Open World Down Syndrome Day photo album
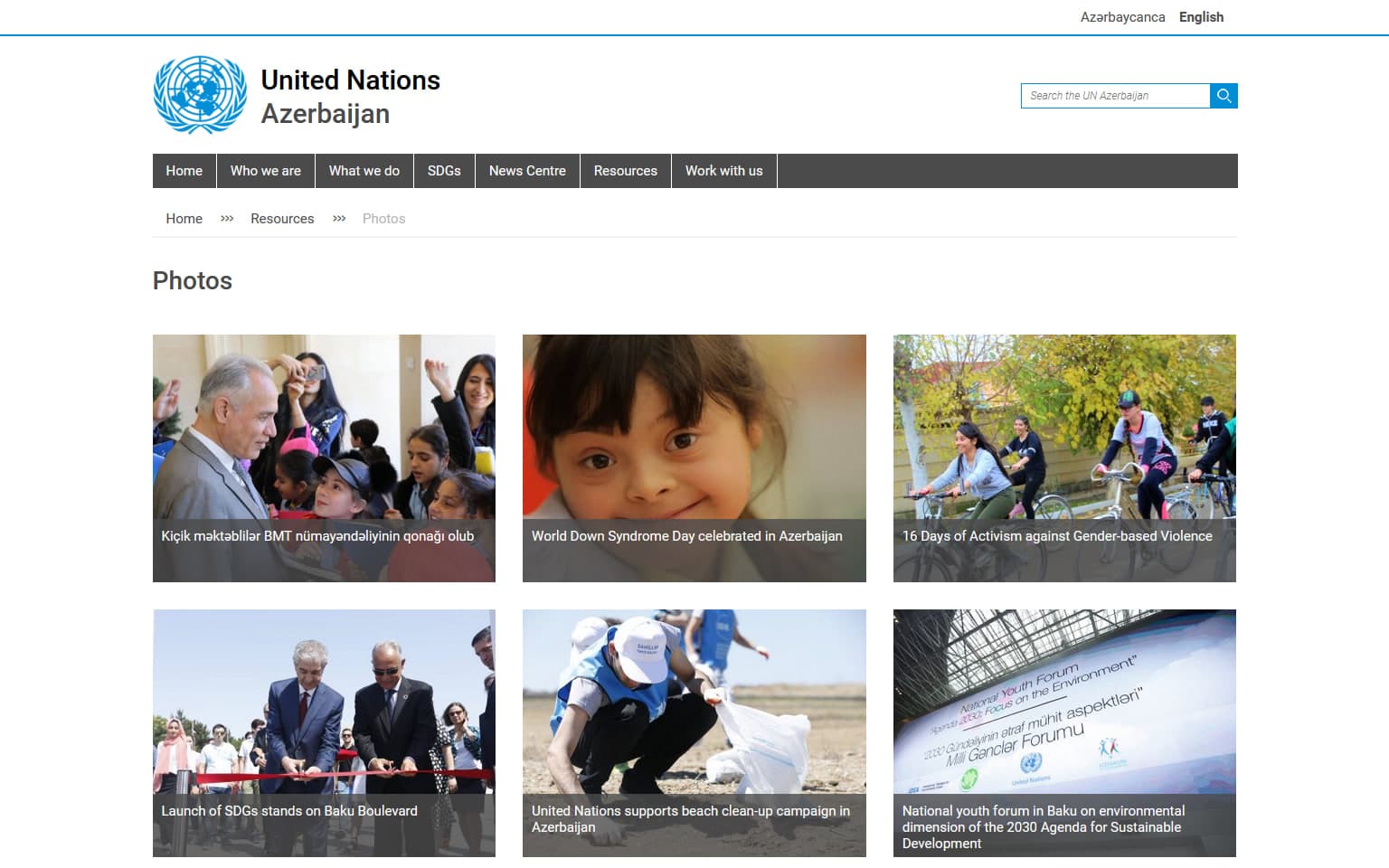This screenshot has width=1389, height=868. (x=694, y=458)
